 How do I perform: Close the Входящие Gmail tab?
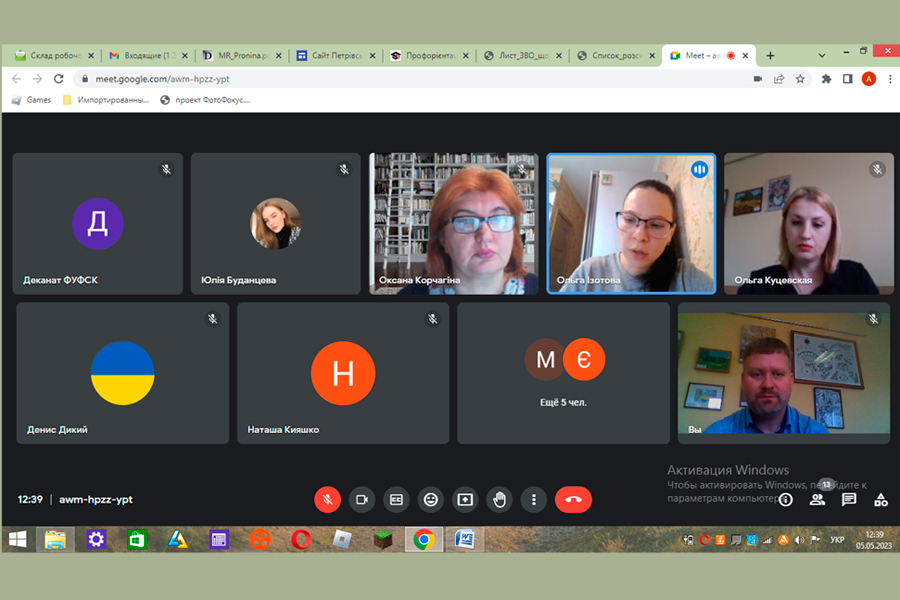185,56
